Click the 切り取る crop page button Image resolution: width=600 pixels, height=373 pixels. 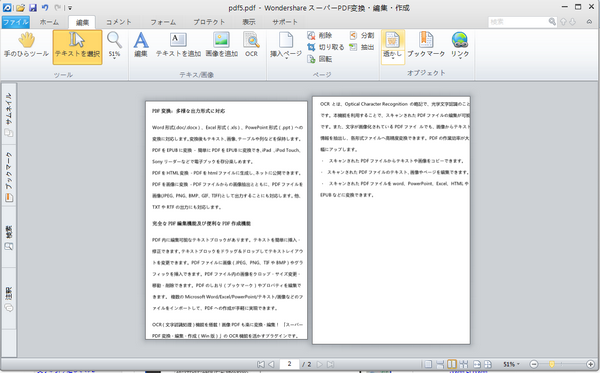326,47
